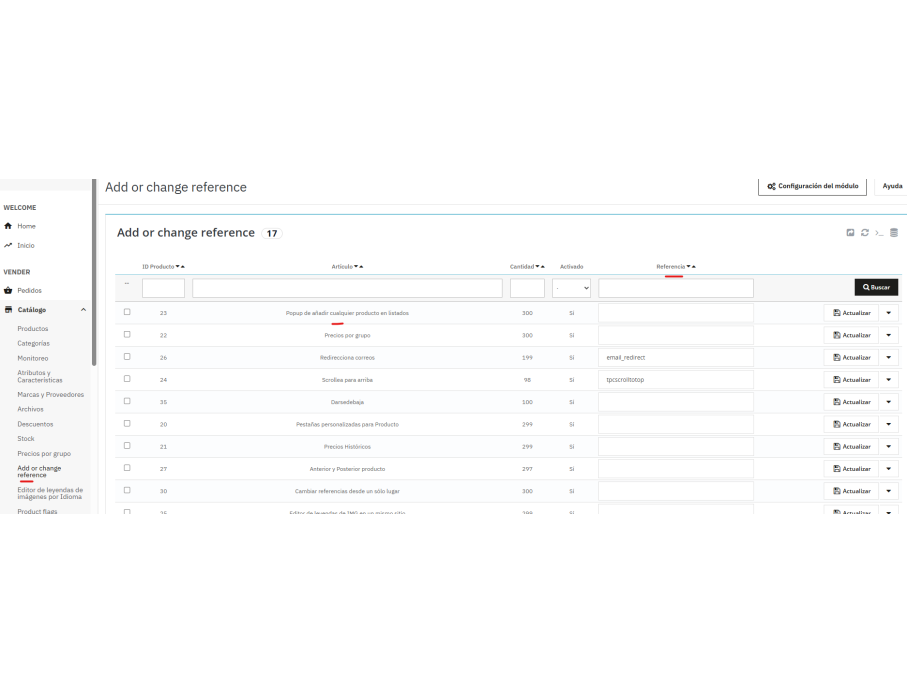Select checkbox for Precios por grupo row
Image resolution: width=907 pixels, height=693 pixels.
[x=127, y=334]
